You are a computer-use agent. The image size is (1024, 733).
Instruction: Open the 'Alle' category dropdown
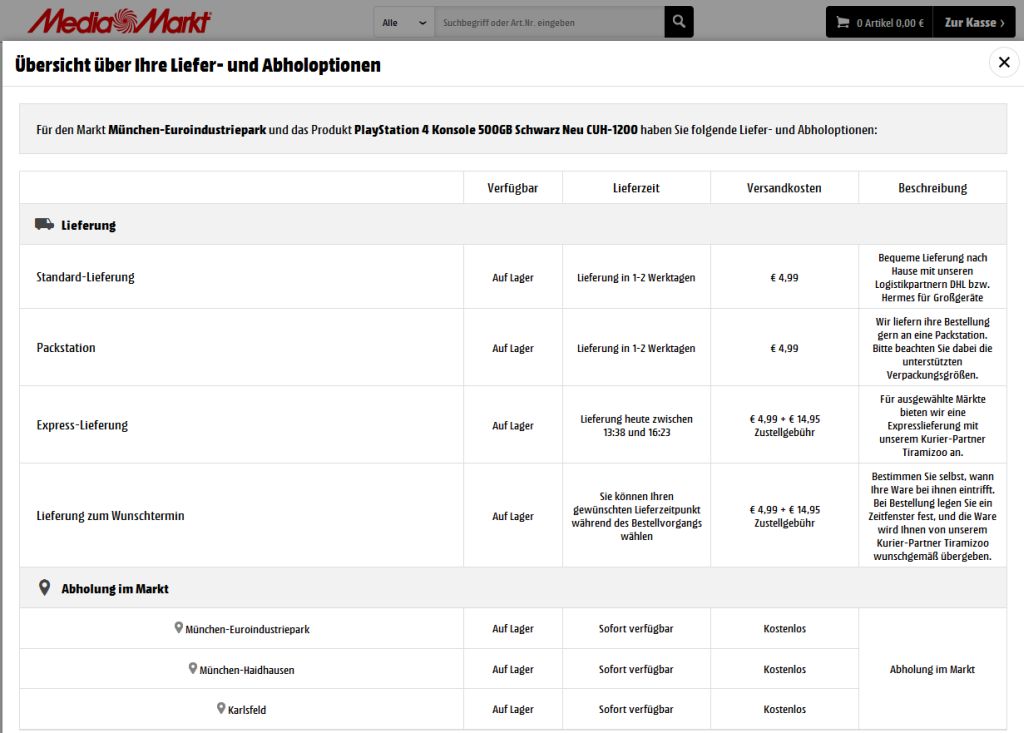click(x=404, y=22)
